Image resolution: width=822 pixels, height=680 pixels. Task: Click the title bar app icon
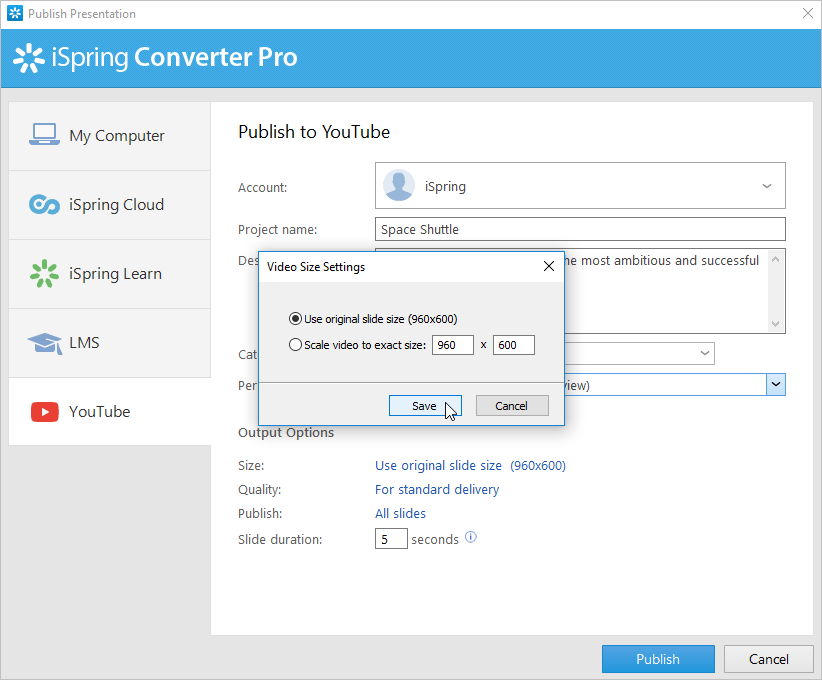[15, 13]
